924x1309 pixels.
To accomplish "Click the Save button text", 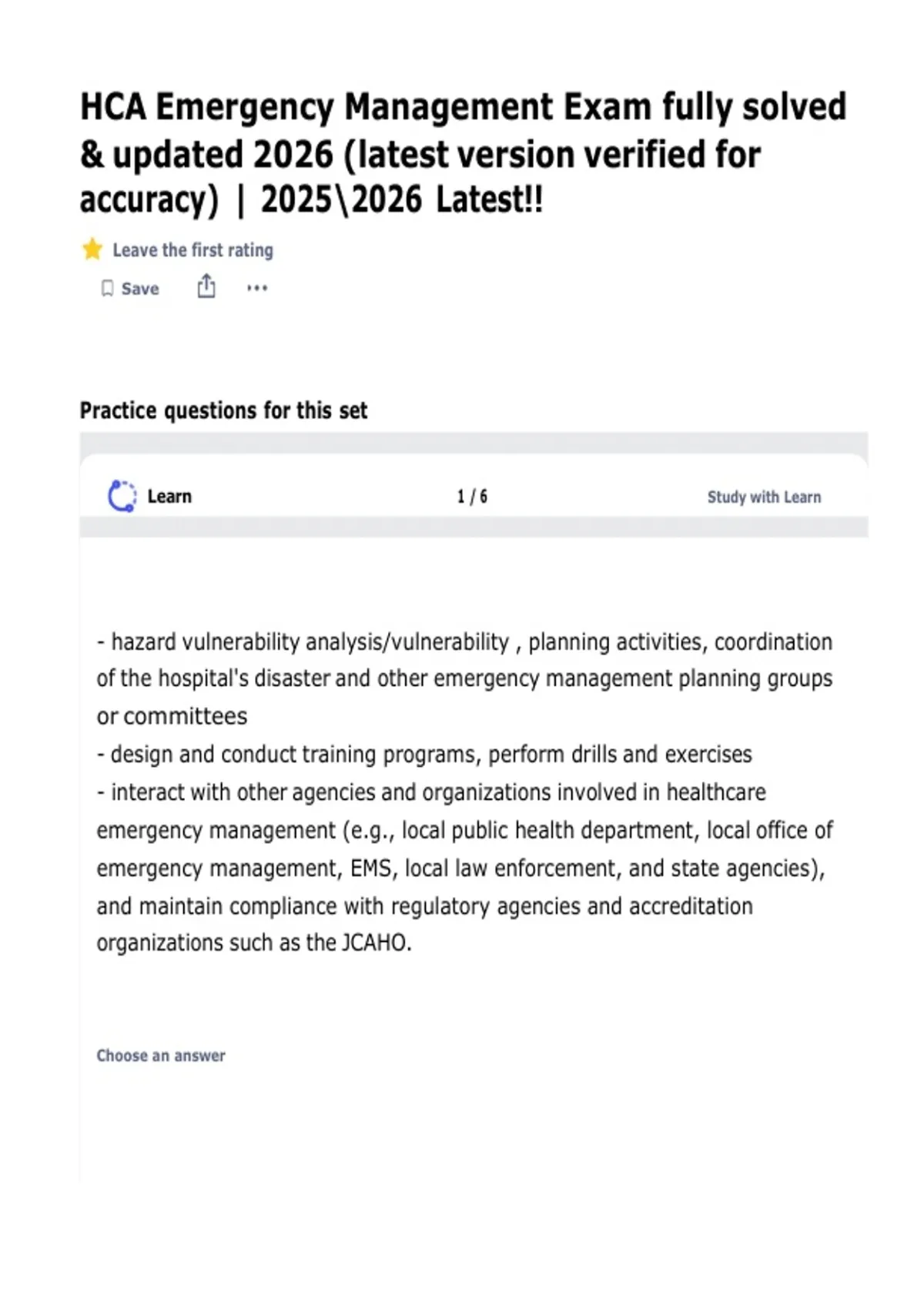I will click(x=140, y=289).
